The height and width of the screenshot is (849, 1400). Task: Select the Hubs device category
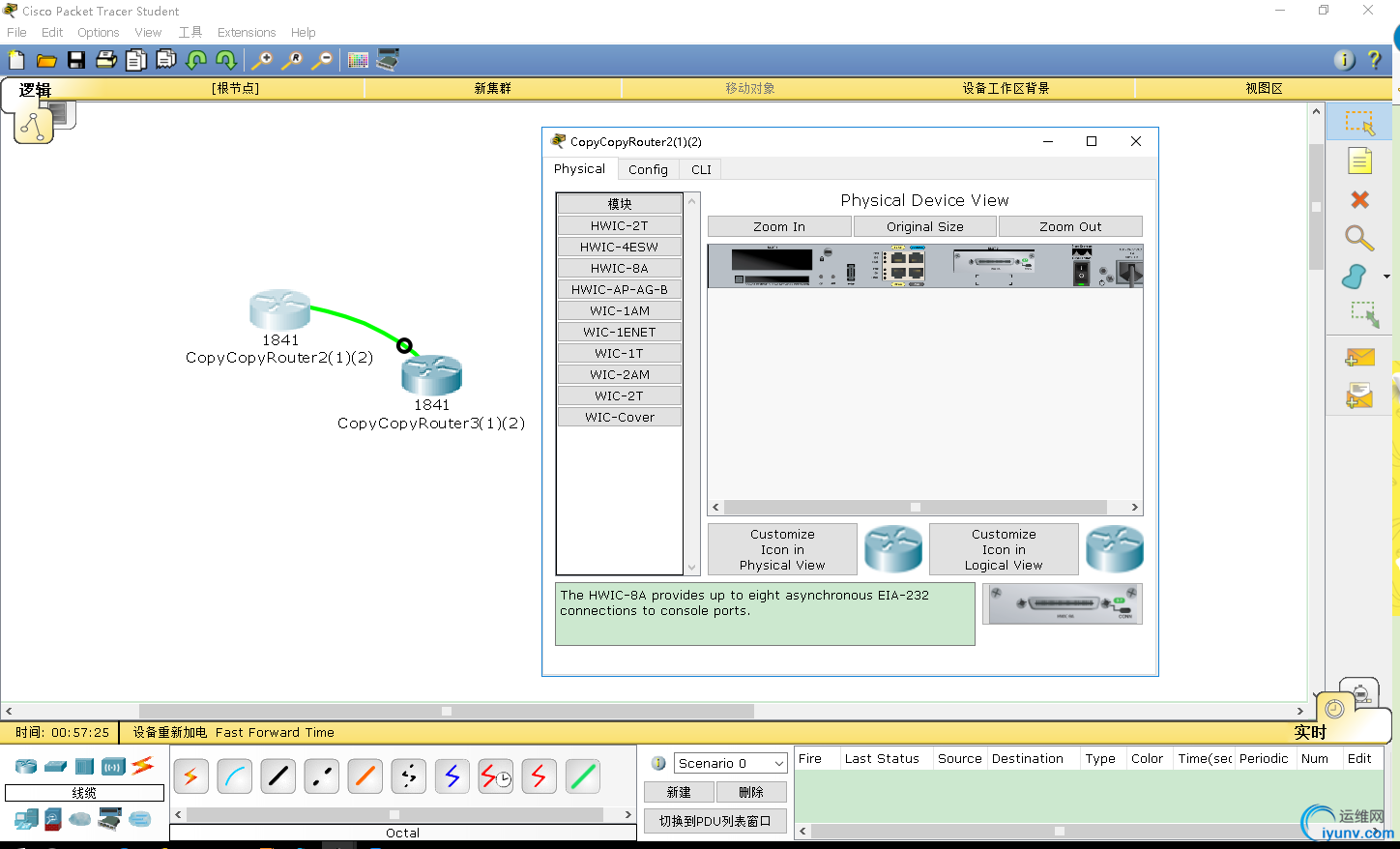[85, 766]
